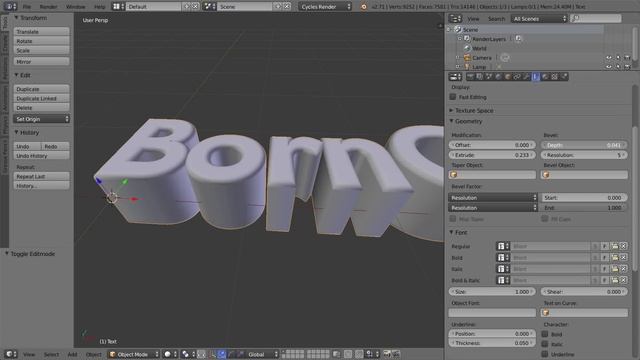Viewport: 640px width, 360px height.
Task: Click the 3D view editor type icon
Action: [11, 354]
